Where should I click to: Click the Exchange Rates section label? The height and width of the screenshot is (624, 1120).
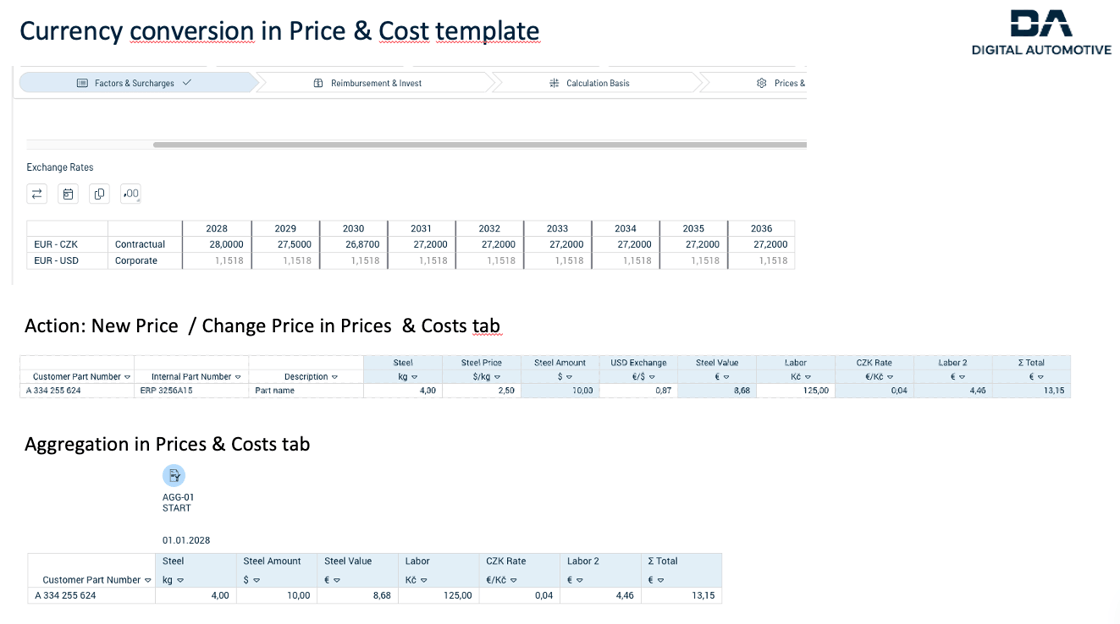point(60,167)
